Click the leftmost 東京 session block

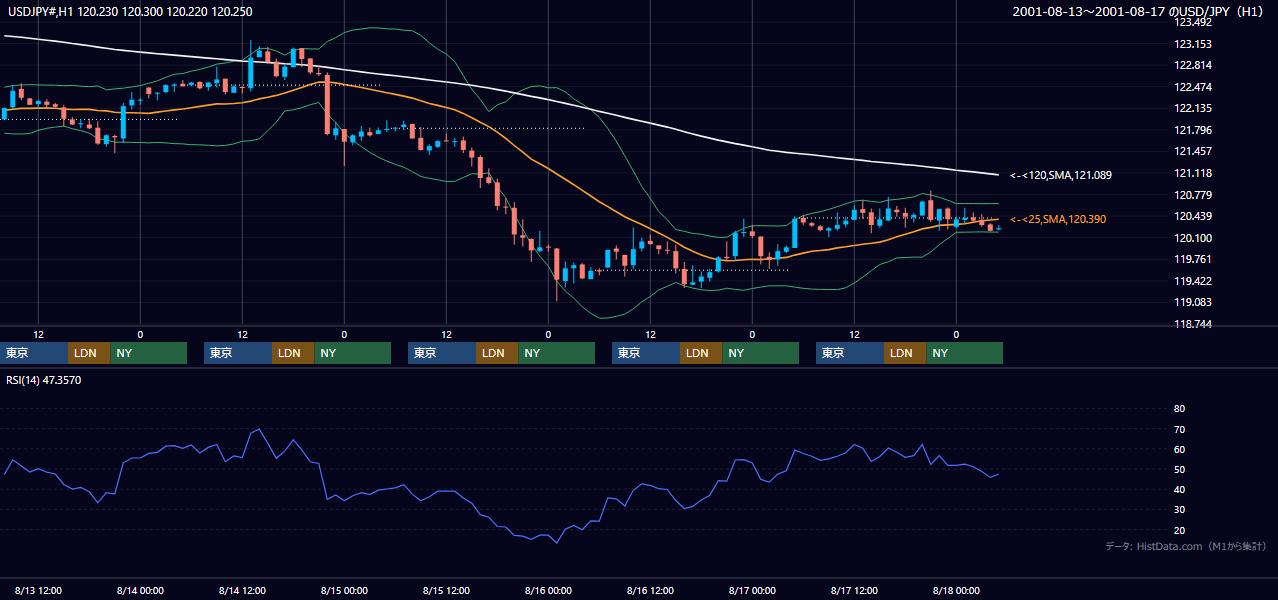coord(34,353)
